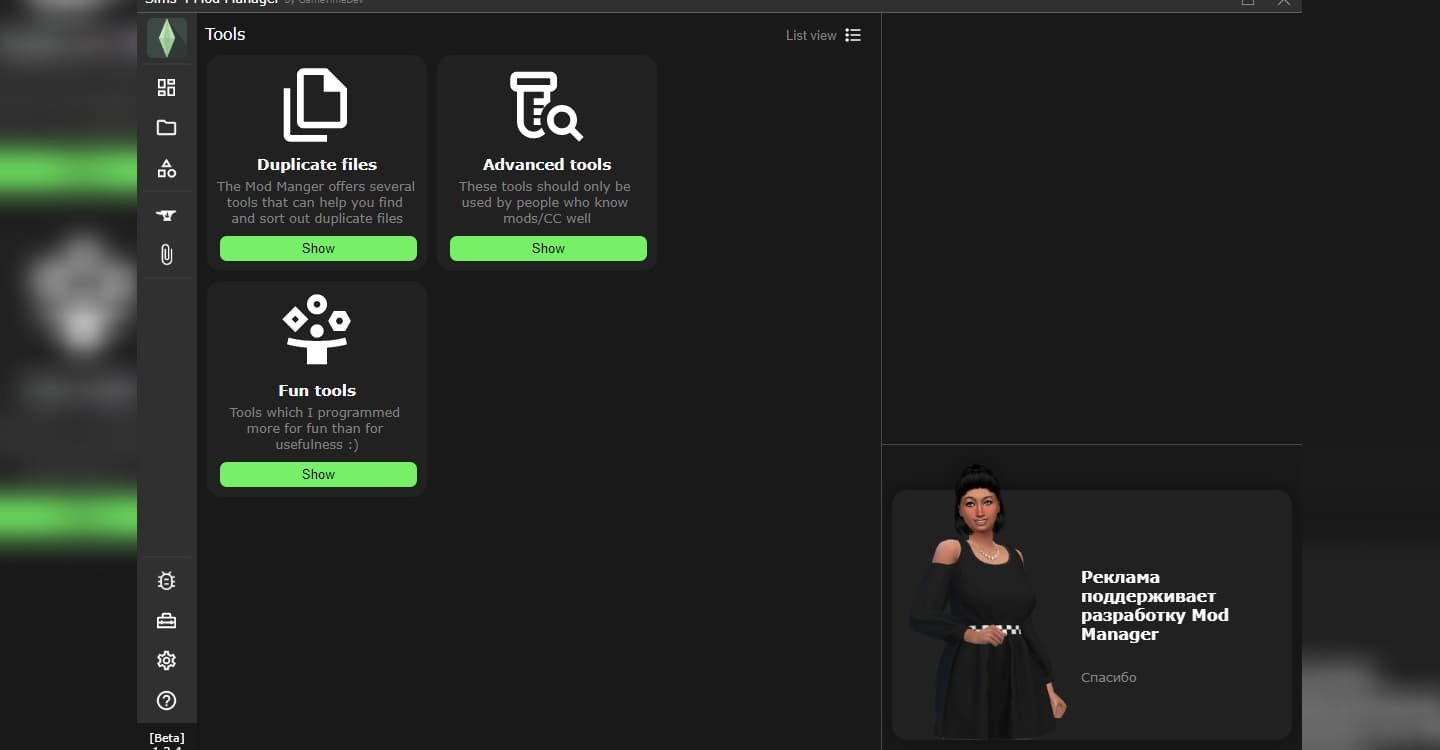Show the Fun tools

318,474
